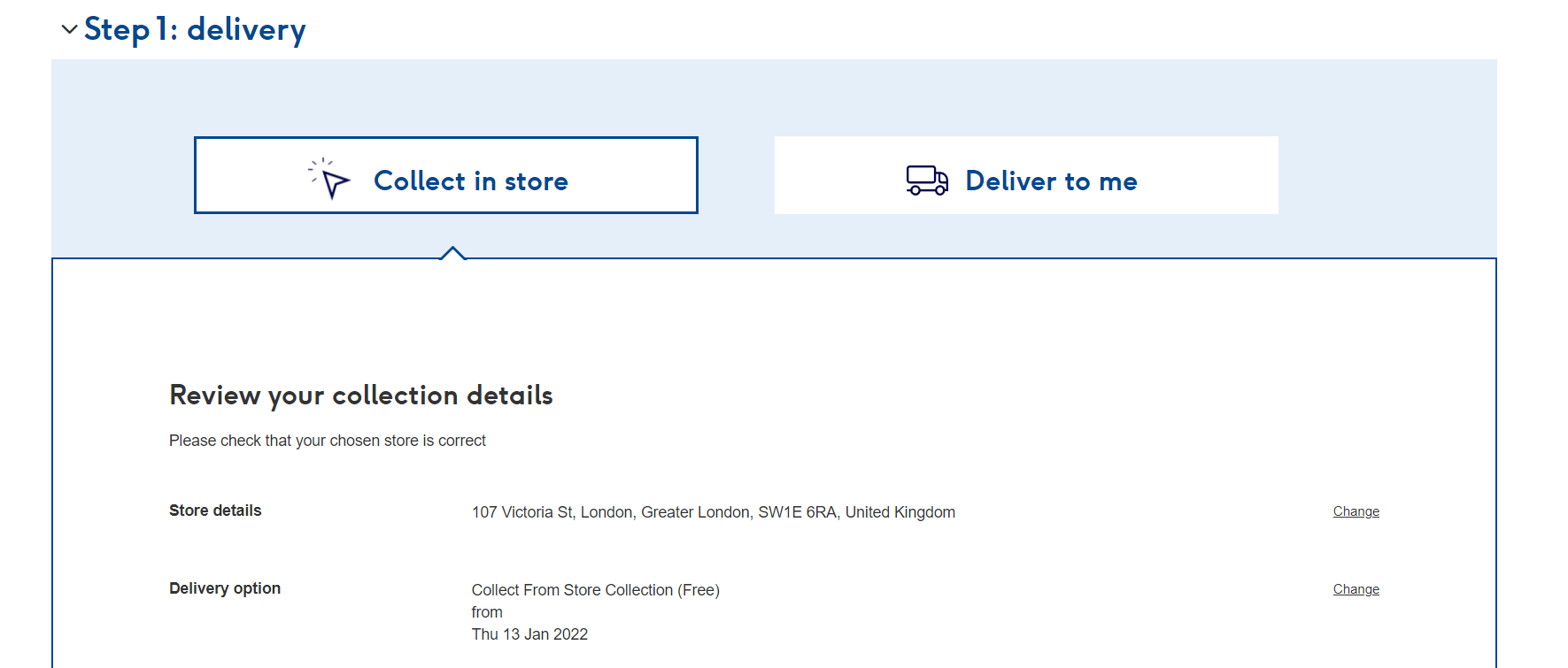Click the Review your collection details heading

point(360,395)
